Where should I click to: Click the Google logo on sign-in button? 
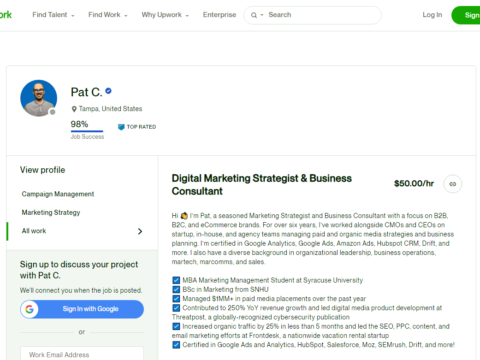click(x=29, y=309)
